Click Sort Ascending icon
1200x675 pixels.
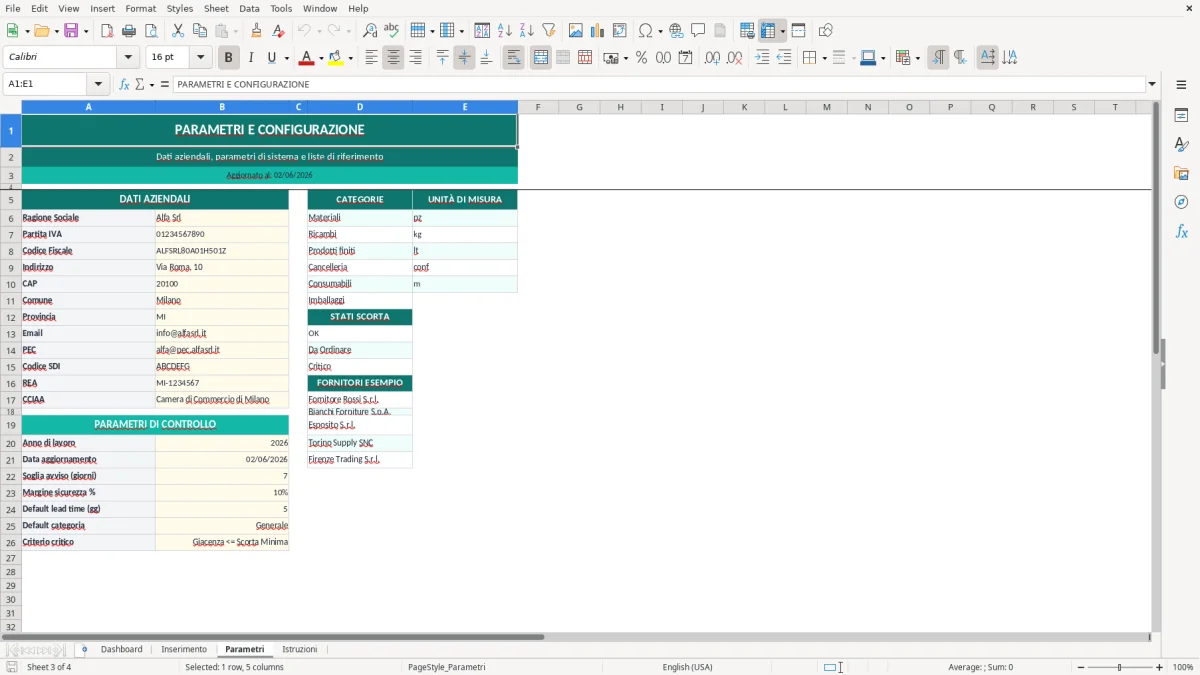click(x=505, y=31)
